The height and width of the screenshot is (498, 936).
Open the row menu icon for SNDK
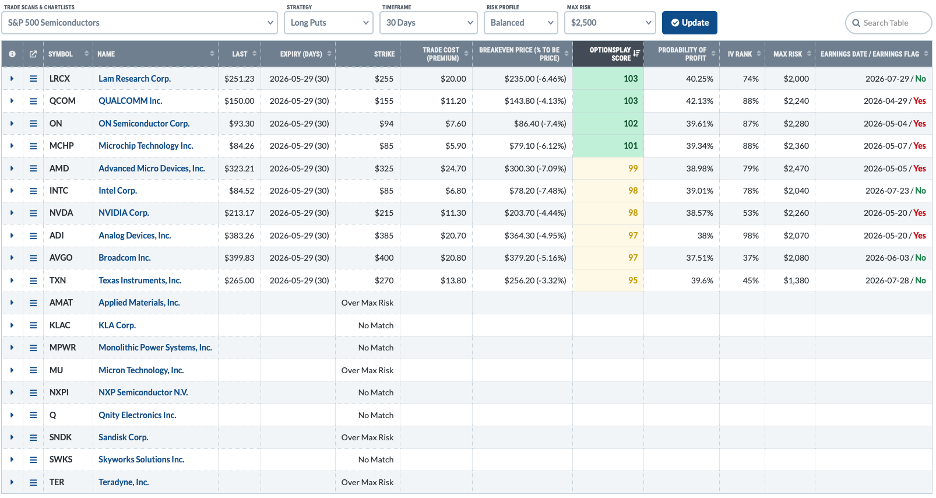tap(33, 437)
